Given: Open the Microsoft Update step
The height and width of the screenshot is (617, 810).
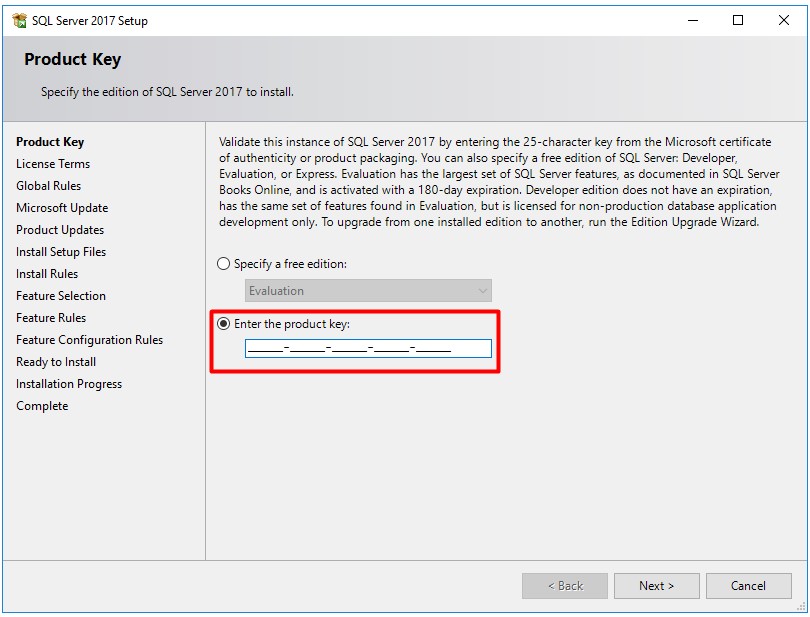Looking at the screenshot, I should tap(62, 208).
